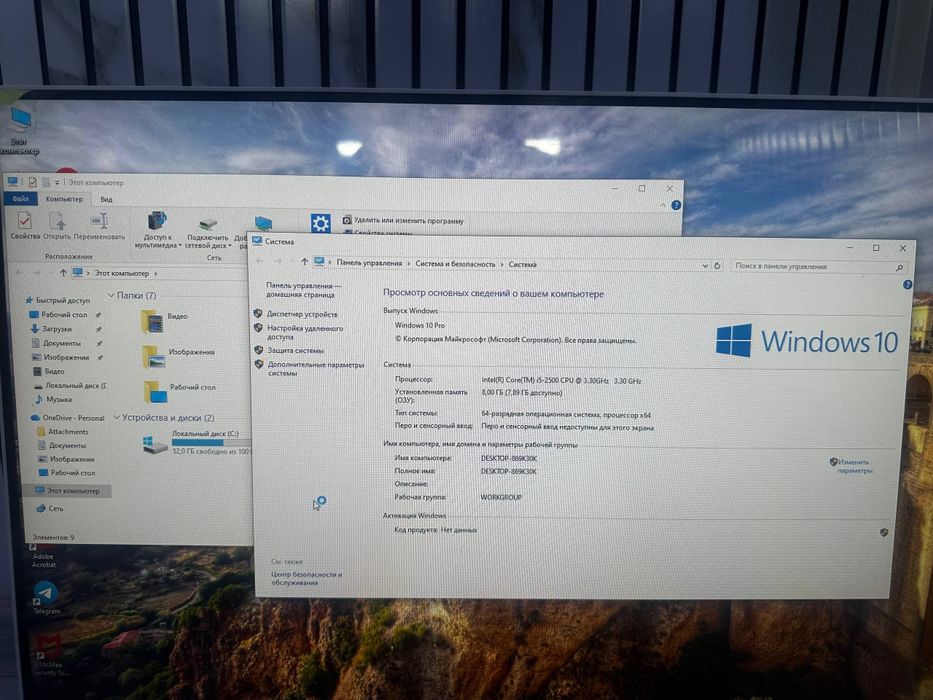Launch Telegram from the desktop
Viewport: 933px width, 700px height.
pyautogui.click(x=46, y=597)
